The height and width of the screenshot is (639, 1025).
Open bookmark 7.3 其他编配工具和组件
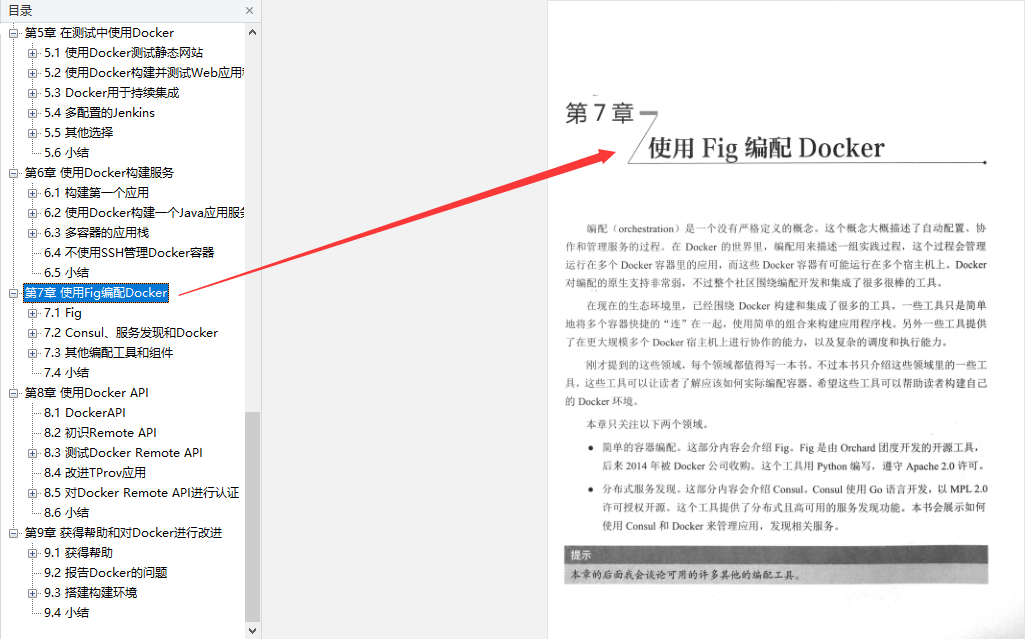click(x=109, y=353)
